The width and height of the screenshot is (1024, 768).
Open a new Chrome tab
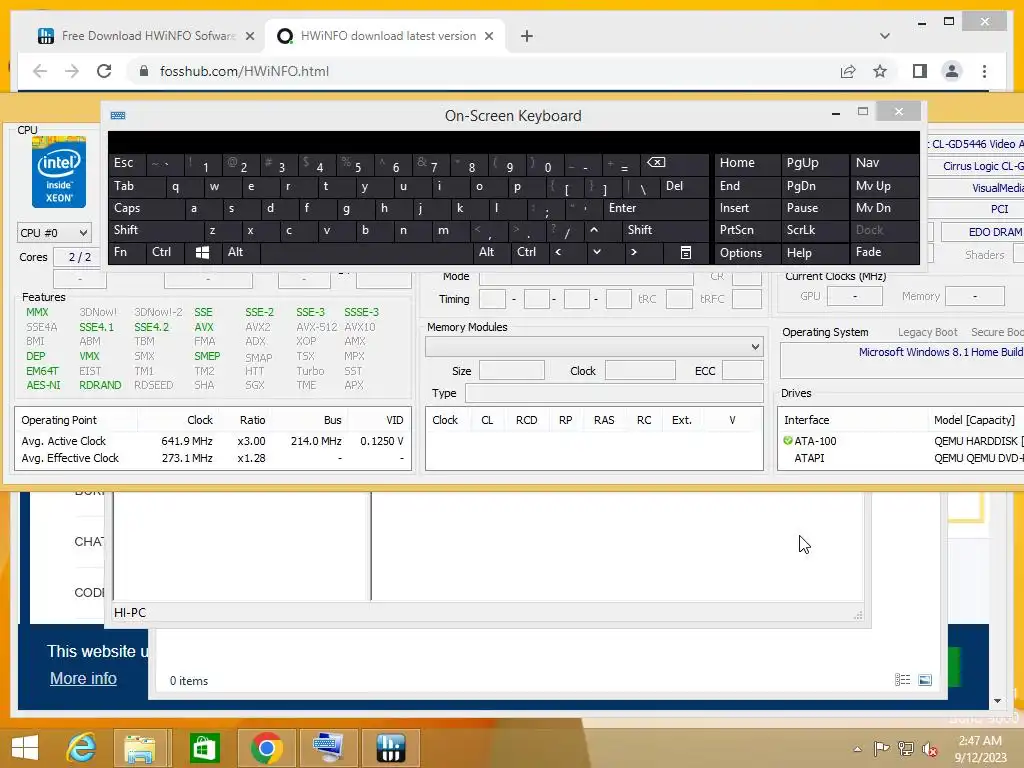526,36
